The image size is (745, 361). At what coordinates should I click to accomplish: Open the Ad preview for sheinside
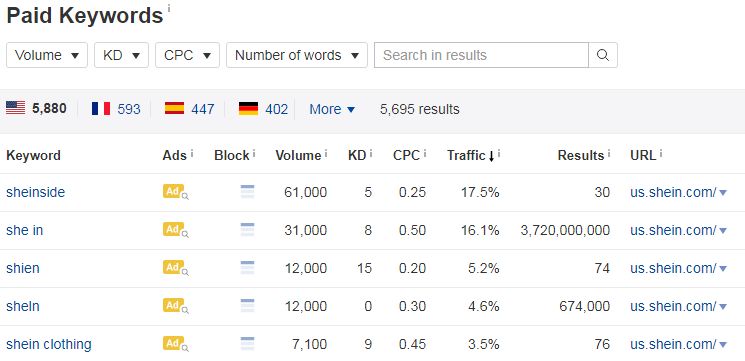point(175,192)
